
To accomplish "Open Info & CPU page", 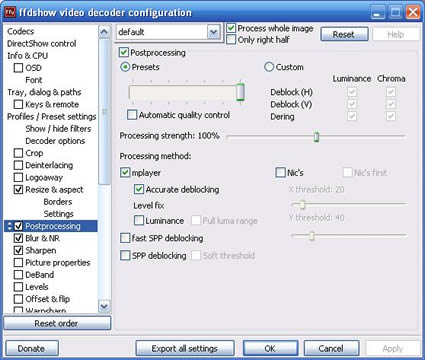I will (x=28, y=56).
